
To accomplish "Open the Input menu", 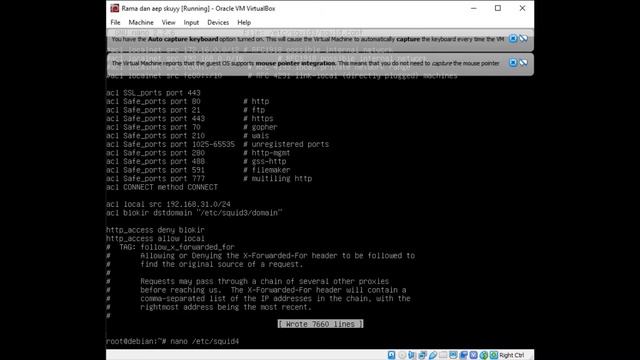I will (x=191, y=22).
